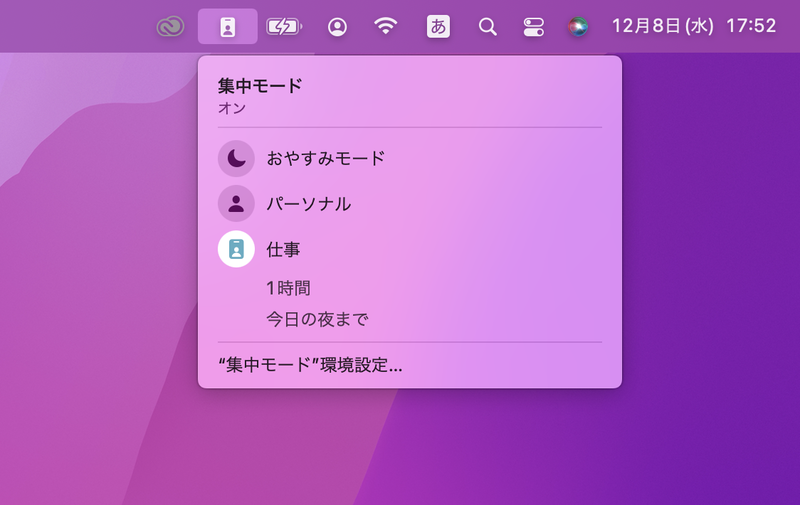800x505 pixels.
Task: Click the オン status text
Action: click(232, 108)
